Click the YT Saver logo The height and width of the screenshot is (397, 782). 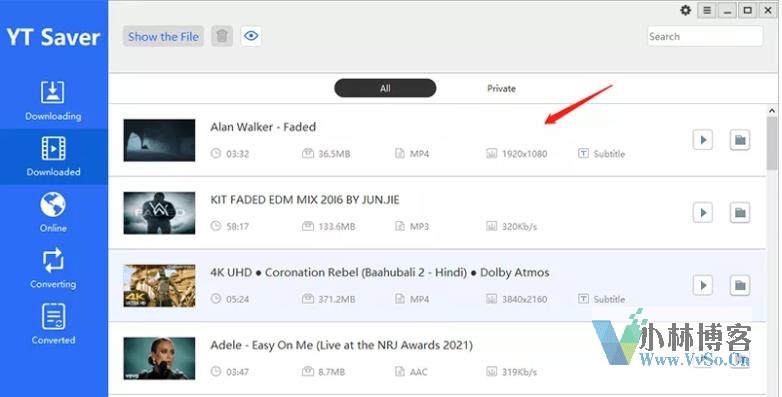(53, 37)
